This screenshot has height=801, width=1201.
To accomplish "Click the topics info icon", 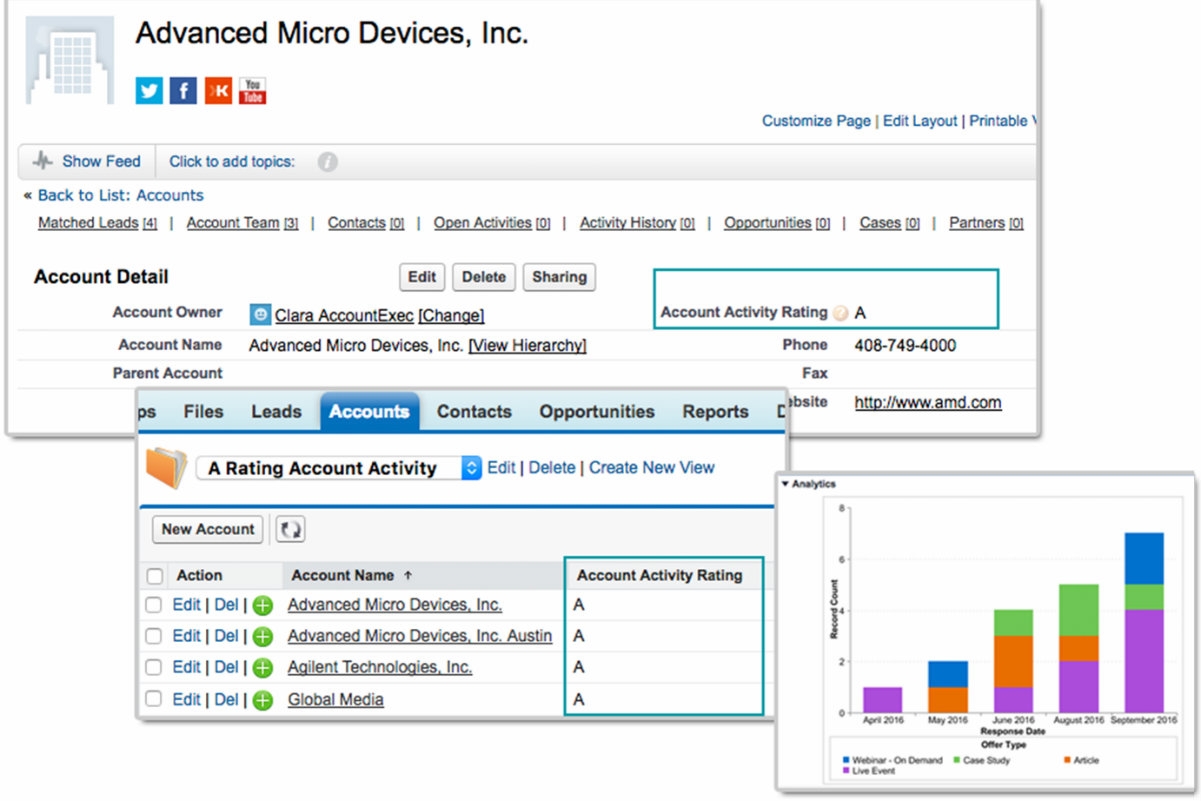I will [x=327, y=162].
